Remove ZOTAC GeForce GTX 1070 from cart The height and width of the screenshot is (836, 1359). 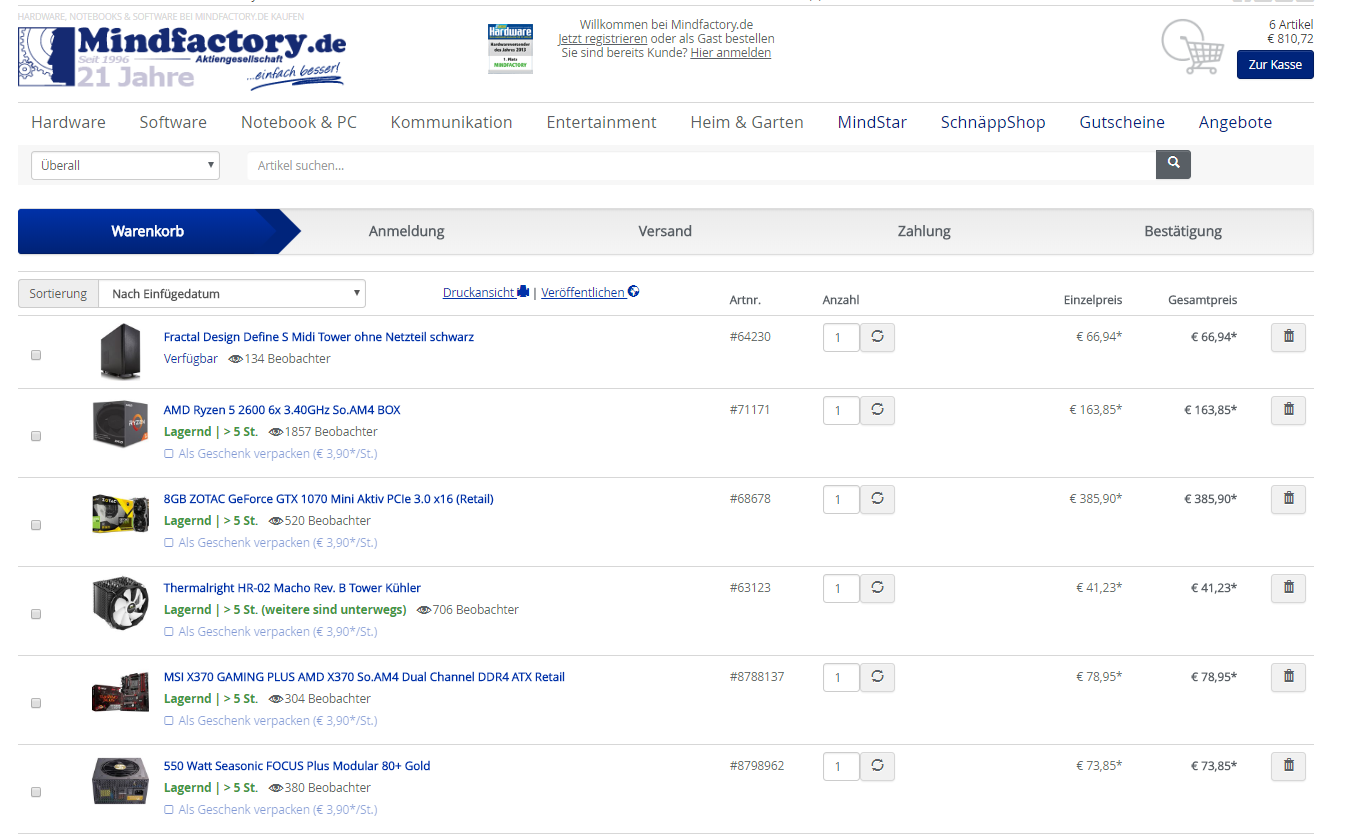tap(1288, 499)
